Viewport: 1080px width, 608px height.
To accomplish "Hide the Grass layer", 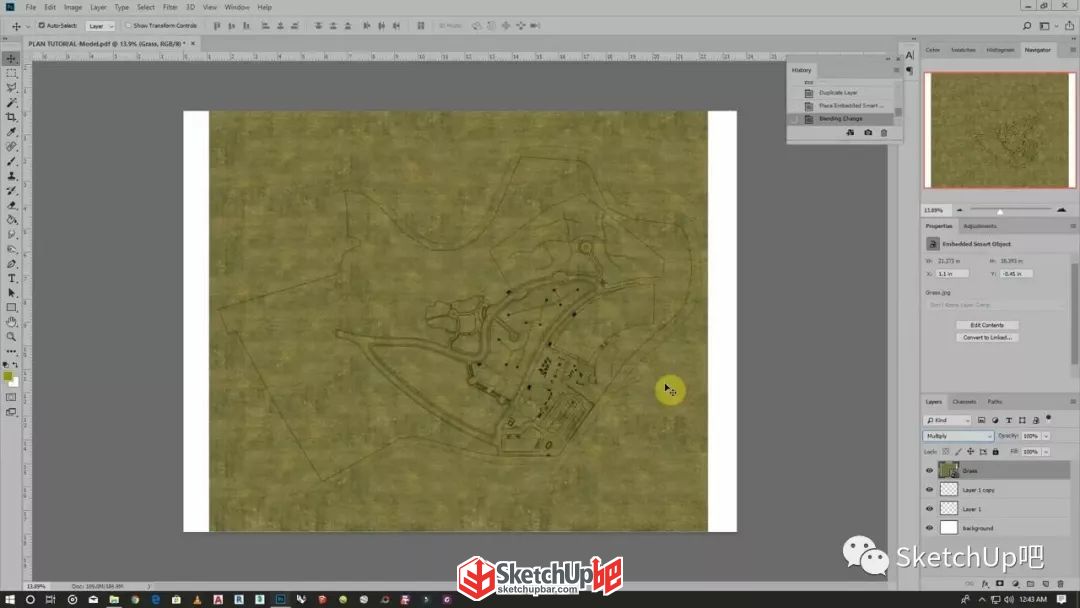I will 929,470.
